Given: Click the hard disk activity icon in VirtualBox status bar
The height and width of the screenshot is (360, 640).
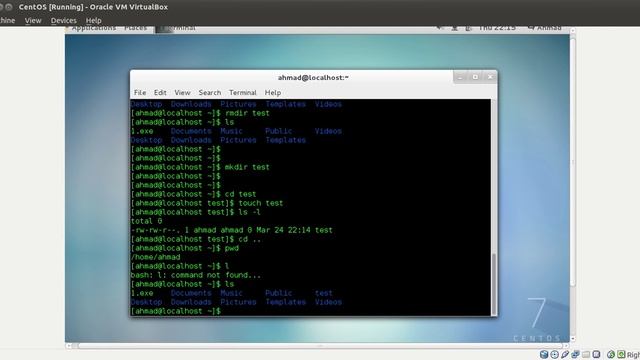Looking at the screenshot, I should click(x=544, y=354).
